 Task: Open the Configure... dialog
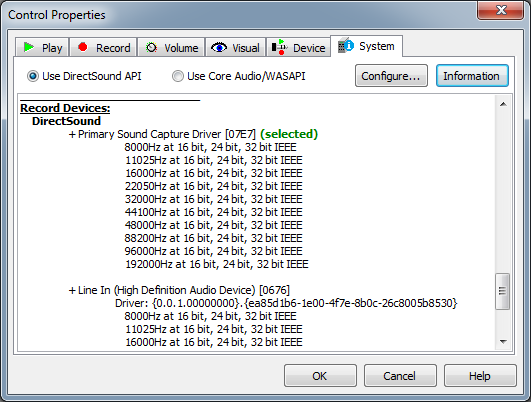[x=391, y=76]
